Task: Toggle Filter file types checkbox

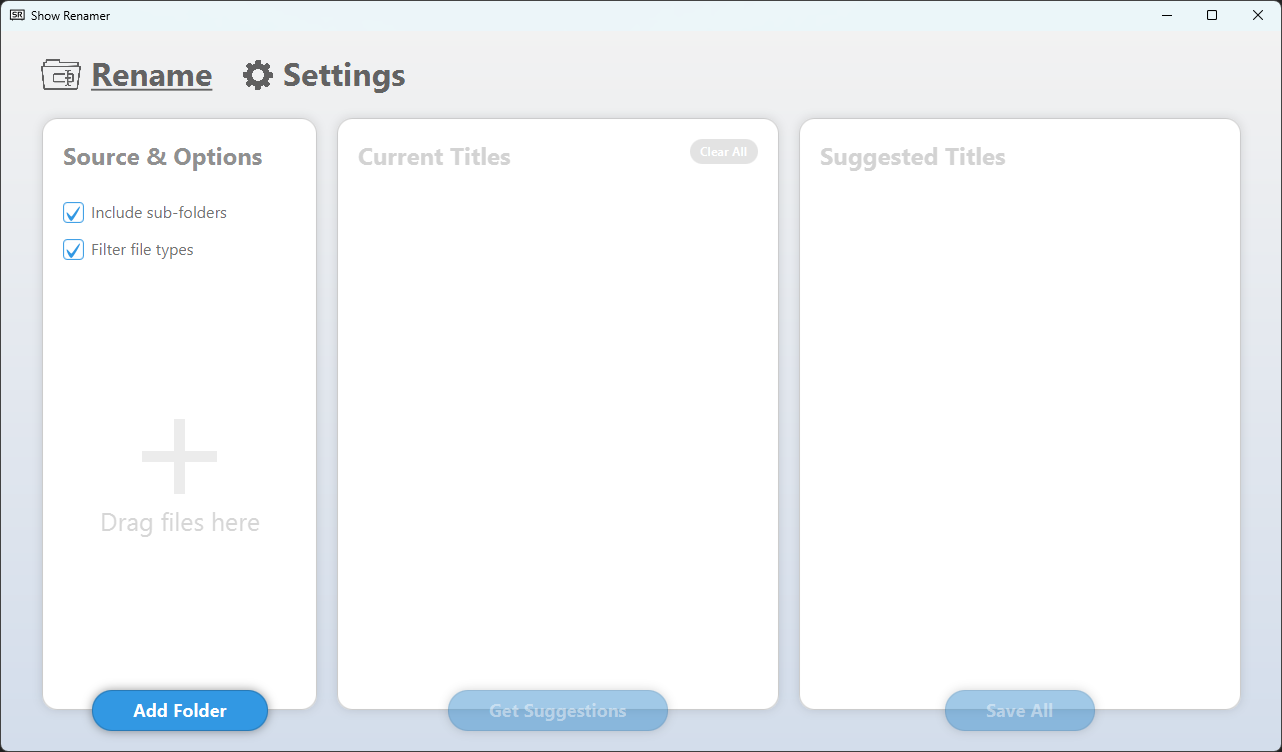Action: point(73,250)
